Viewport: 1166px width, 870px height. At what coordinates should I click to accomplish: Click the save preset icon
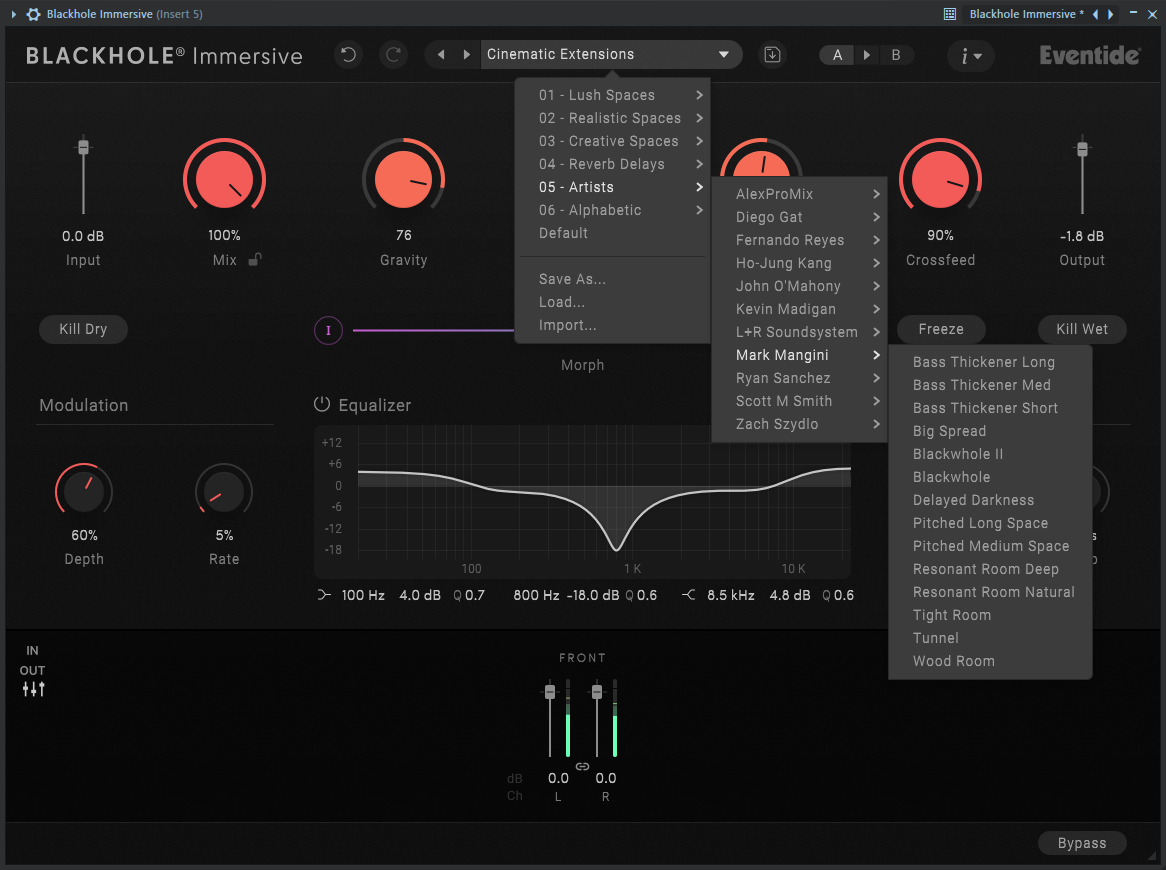773,54
